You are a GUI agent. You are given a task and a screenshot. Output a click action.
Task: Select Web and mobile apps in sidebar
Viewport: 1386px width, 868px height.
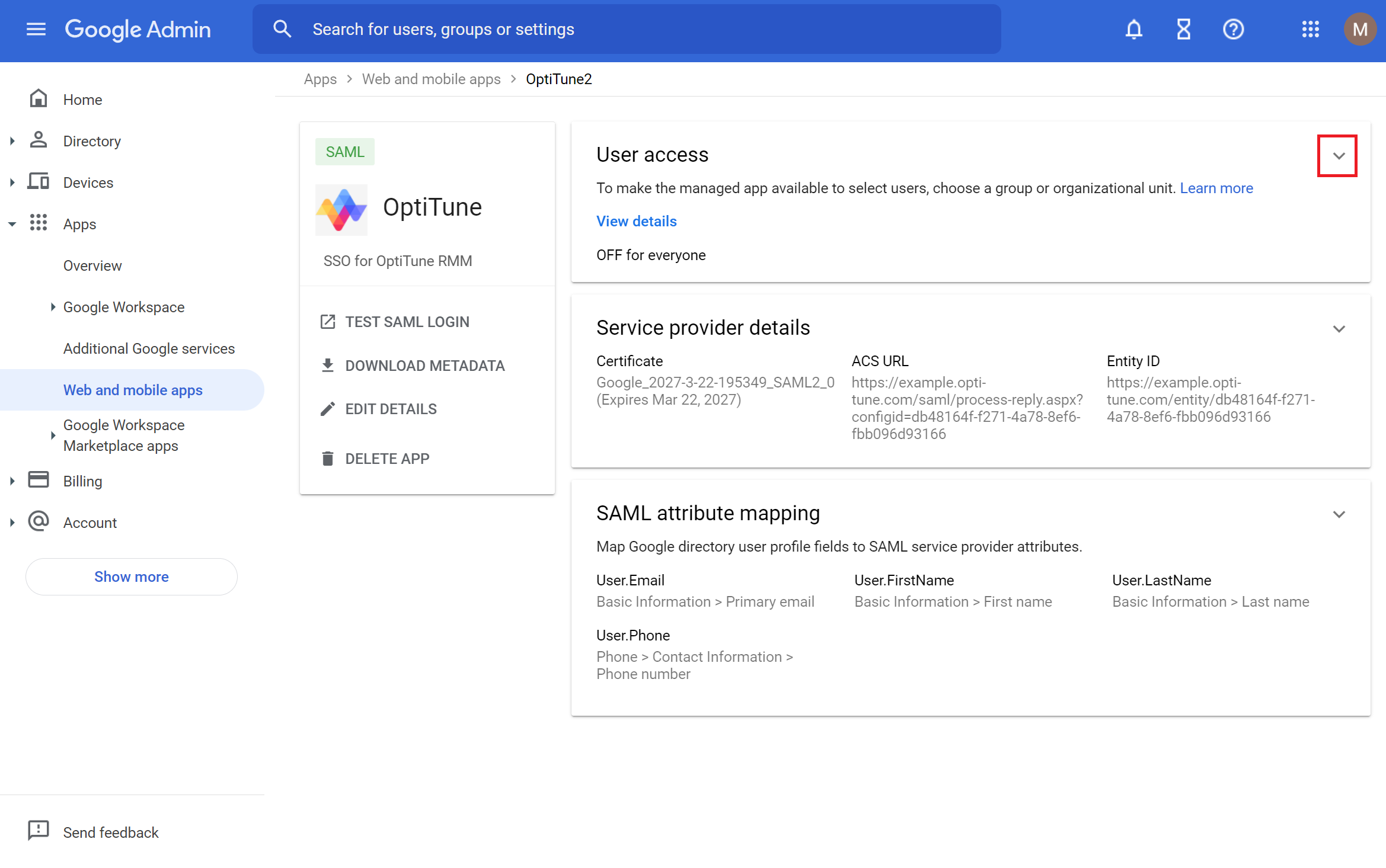click(x=132, y=390)
